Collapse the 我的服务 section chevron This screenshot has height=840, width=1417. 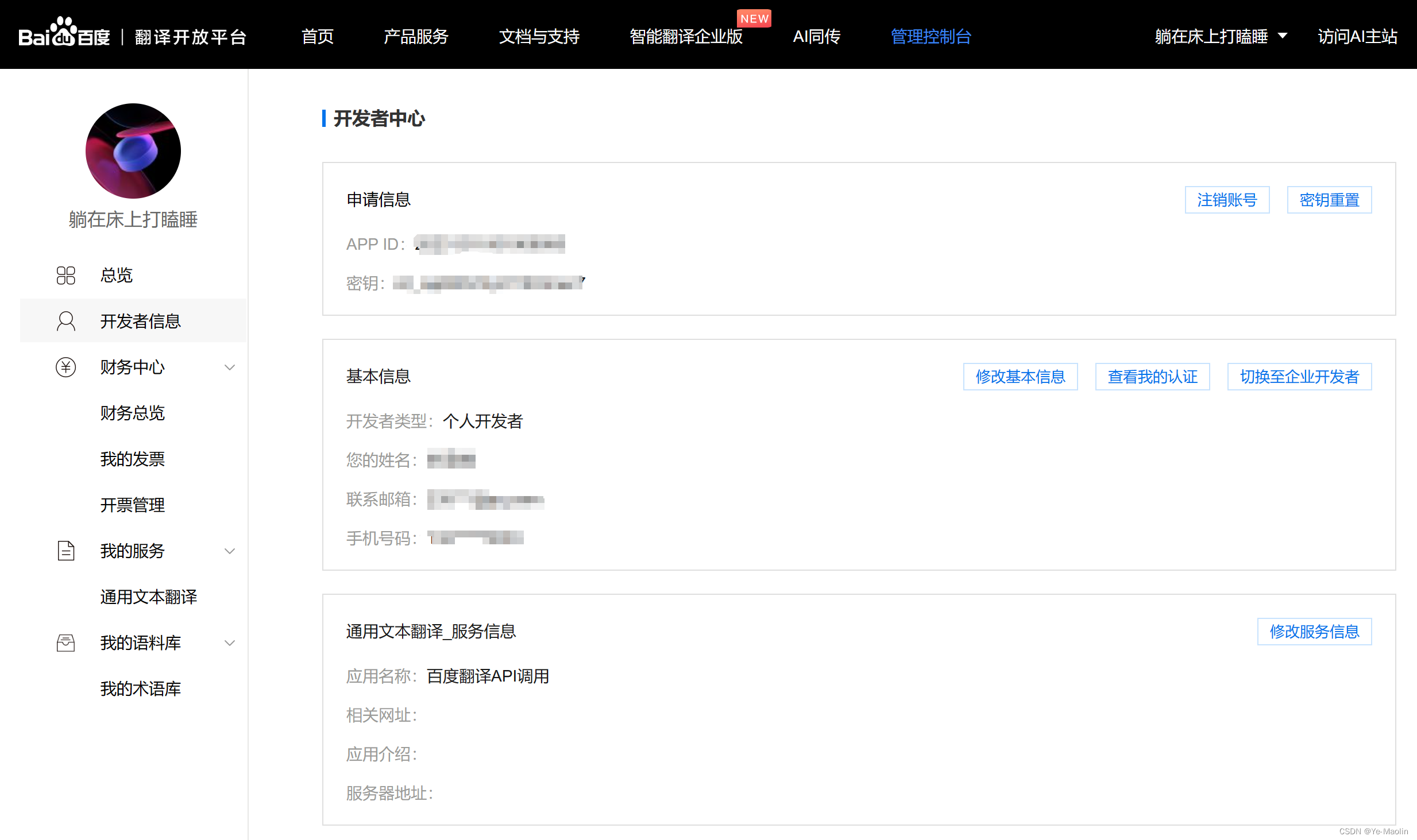pos(230,551)
